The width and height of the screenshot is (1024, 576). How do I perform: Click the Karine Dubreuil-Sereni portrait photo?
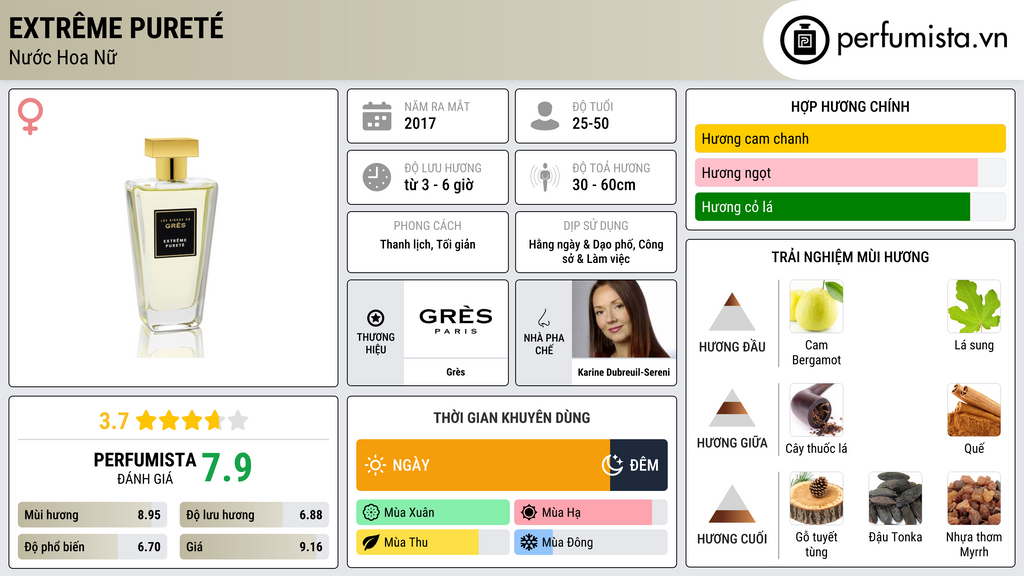(x=624, y=319)
